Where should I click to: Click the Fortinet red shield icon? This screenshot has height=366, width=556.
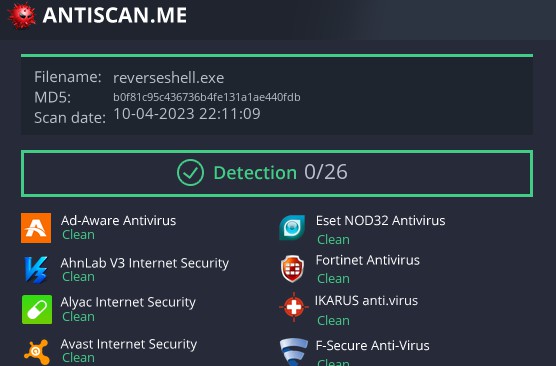point(293,269)
